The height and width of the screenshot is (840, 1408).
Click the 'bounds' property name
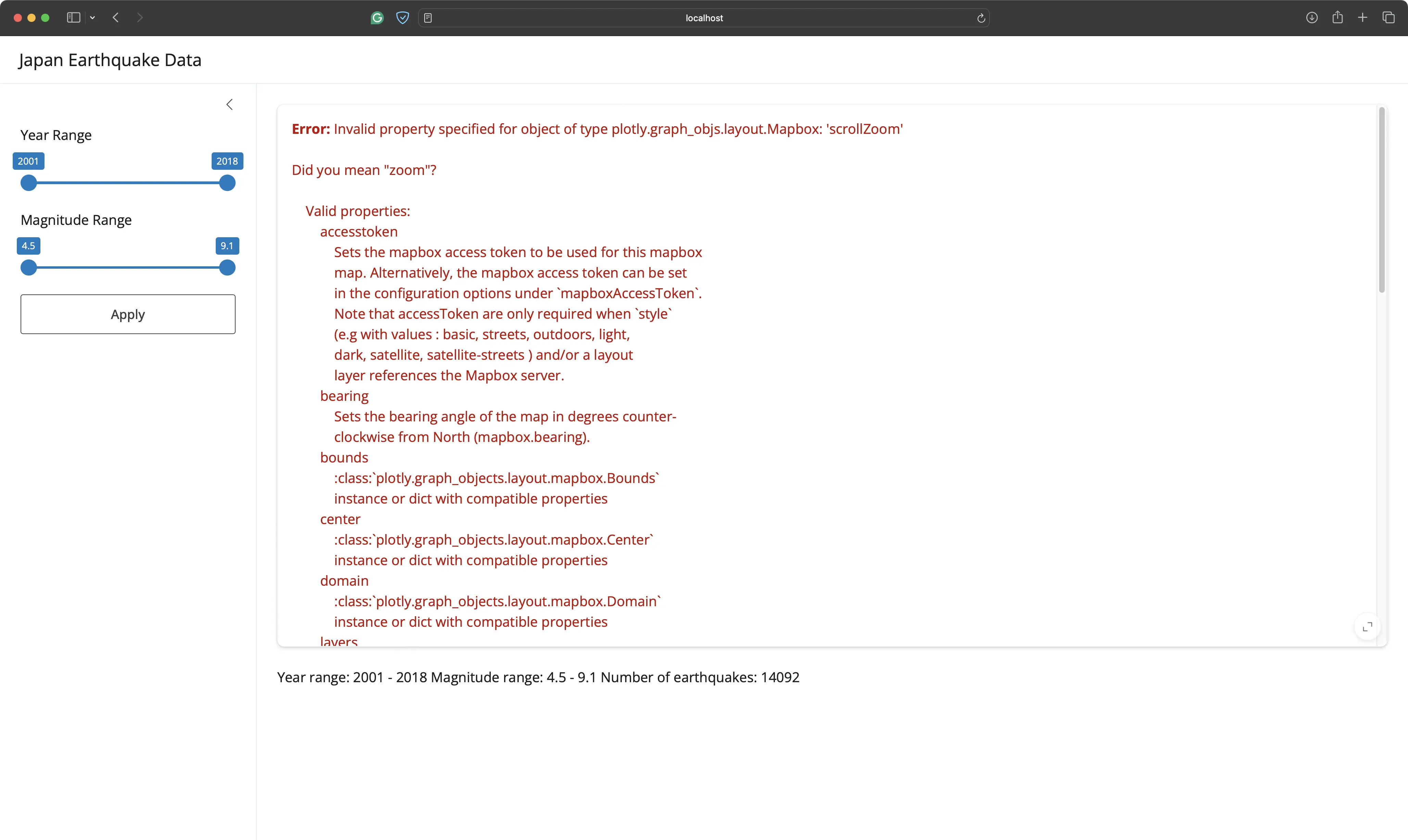point(344,457)
